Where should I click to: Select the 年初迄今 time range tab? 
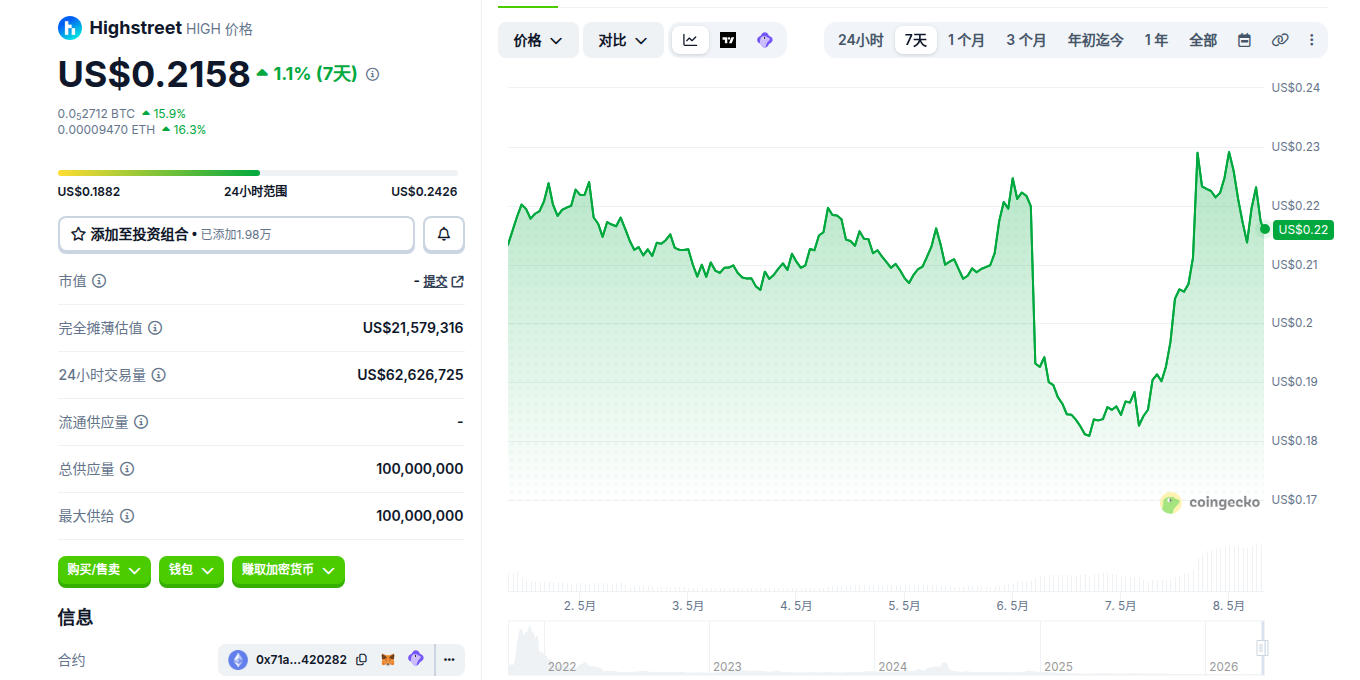(1096, 40)
